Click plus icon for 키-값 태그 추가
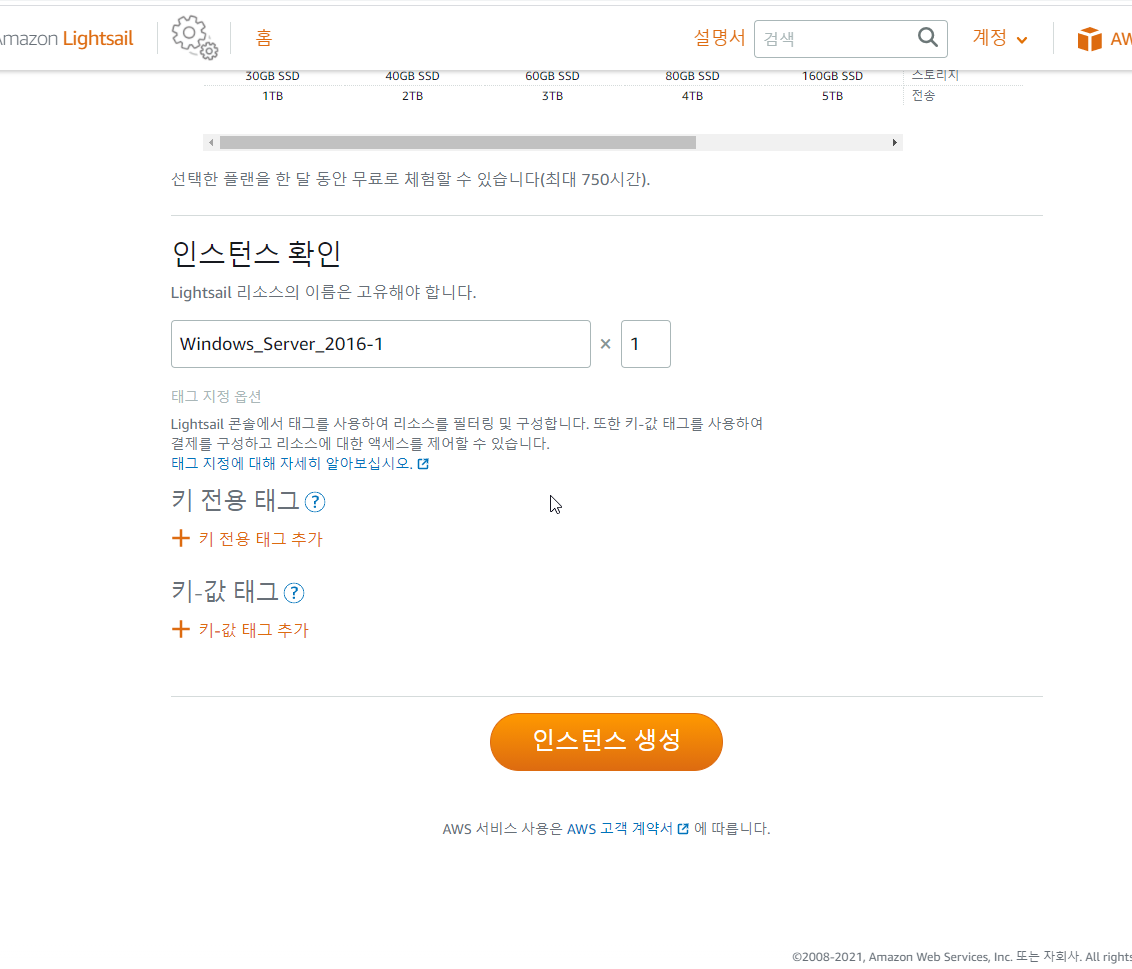 [180, 629]
